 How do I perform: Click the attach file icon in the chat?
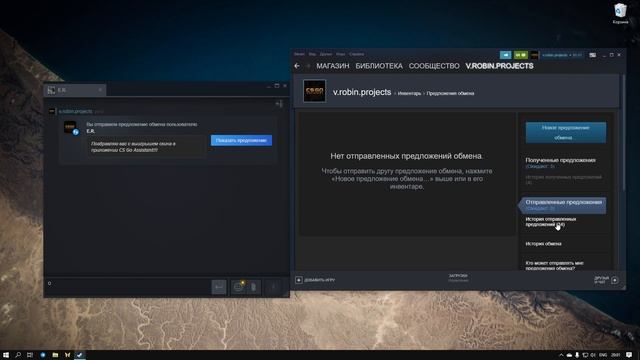pos(253,287)
